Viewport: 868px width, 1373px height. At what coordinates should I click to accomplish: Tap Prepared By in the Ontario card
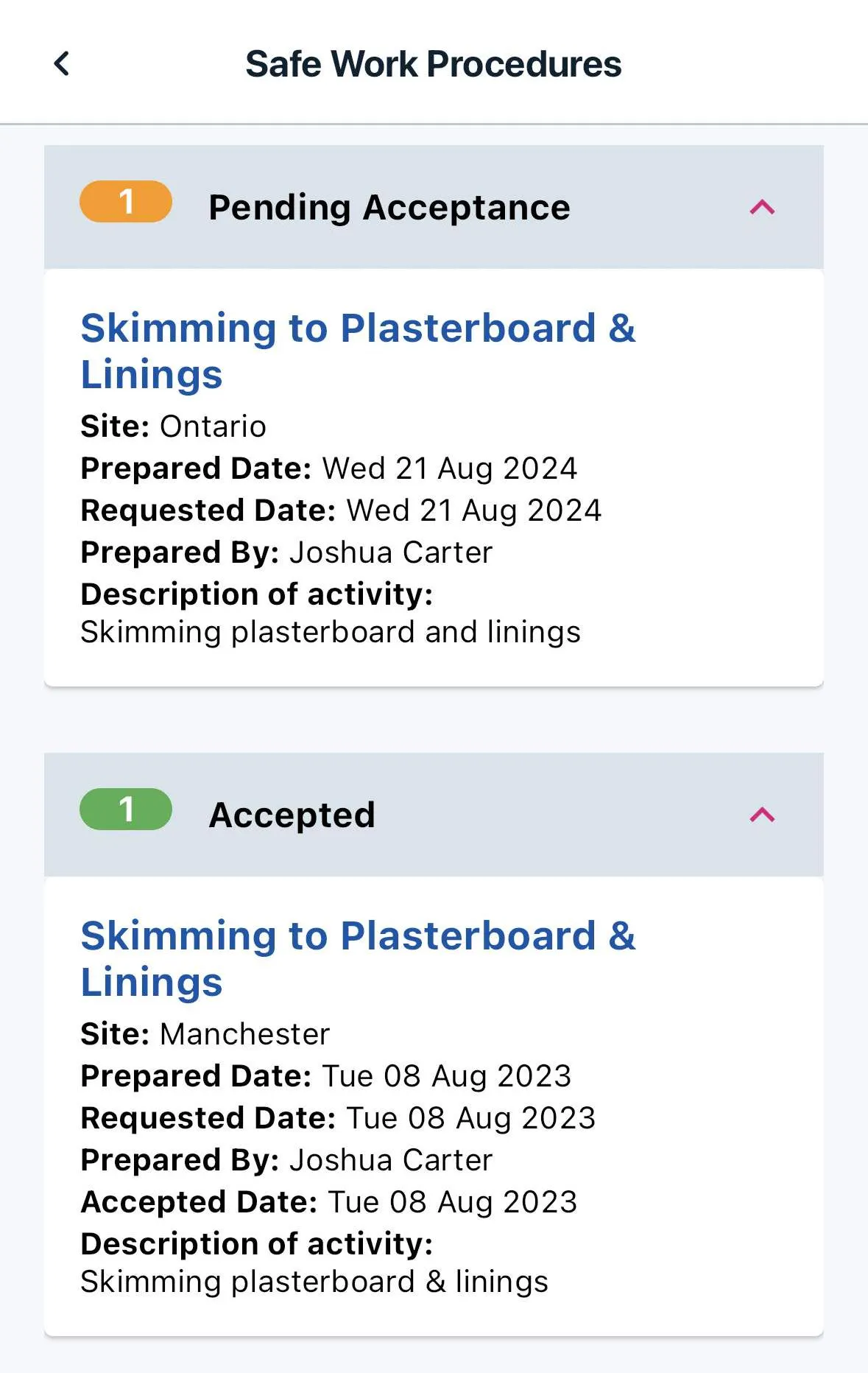coord(286,552)
